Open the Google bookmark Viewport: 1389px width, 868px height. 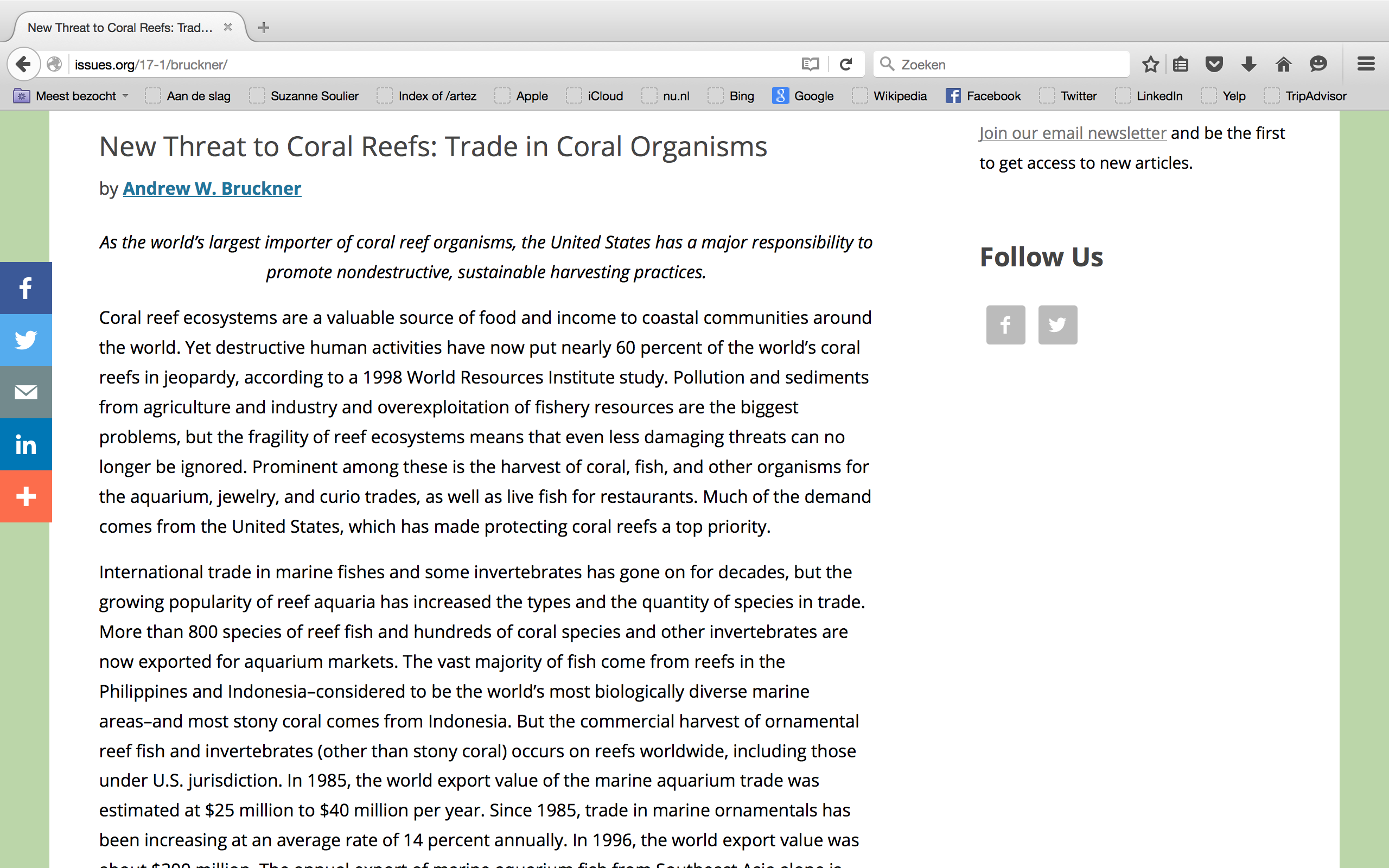[803, 96]
